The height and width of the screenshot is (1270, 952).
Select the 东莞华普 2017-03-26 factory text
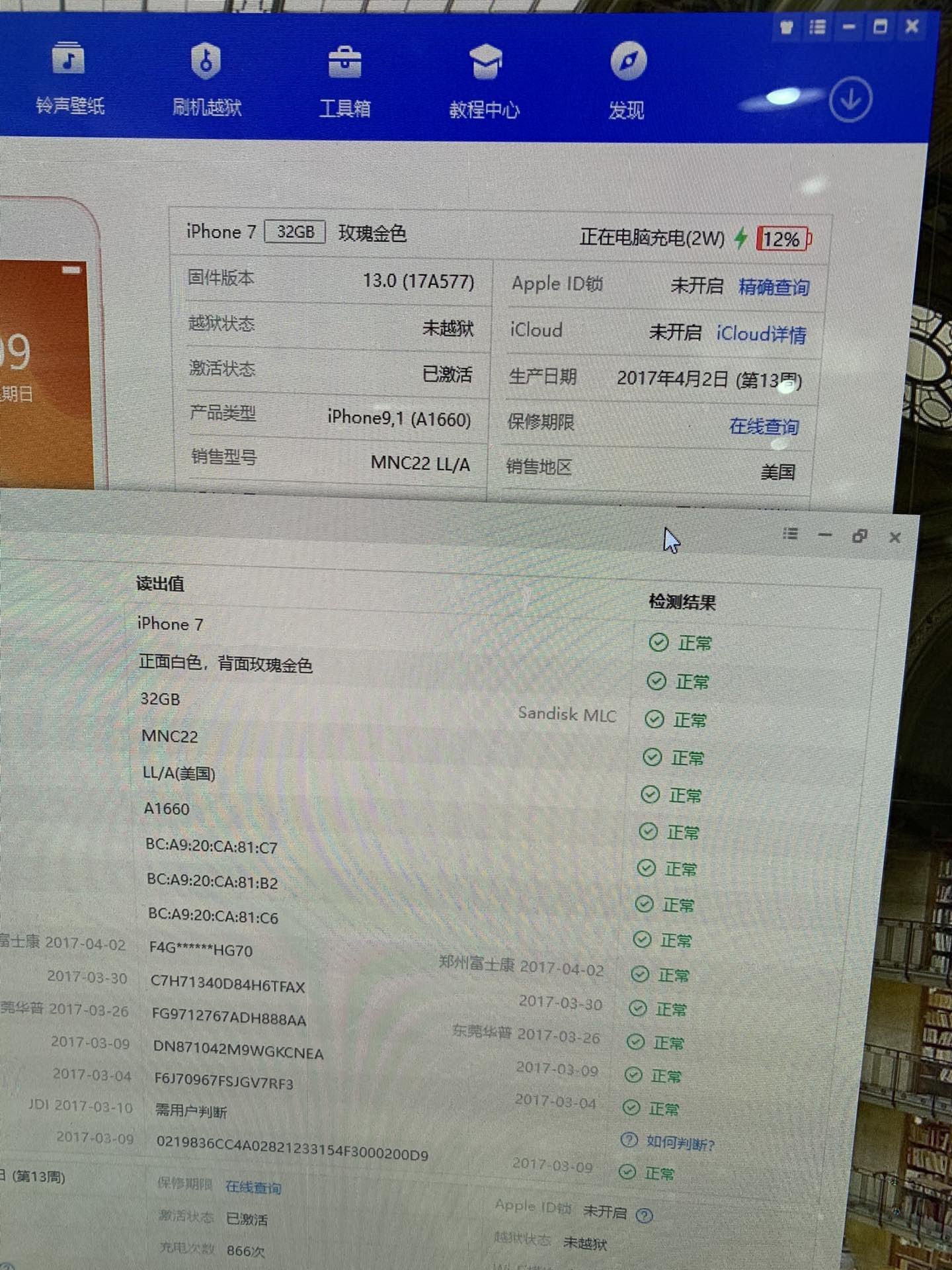pos(526,1034)
